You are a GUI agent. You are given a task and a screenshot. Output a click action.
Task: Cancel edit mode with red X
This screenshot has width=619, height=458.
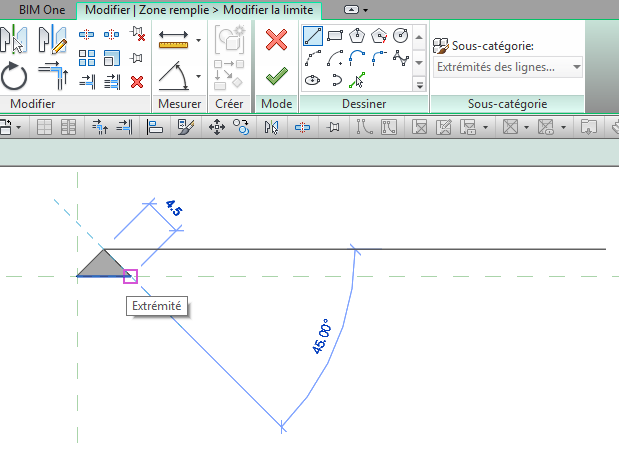(x=276, y=40)
